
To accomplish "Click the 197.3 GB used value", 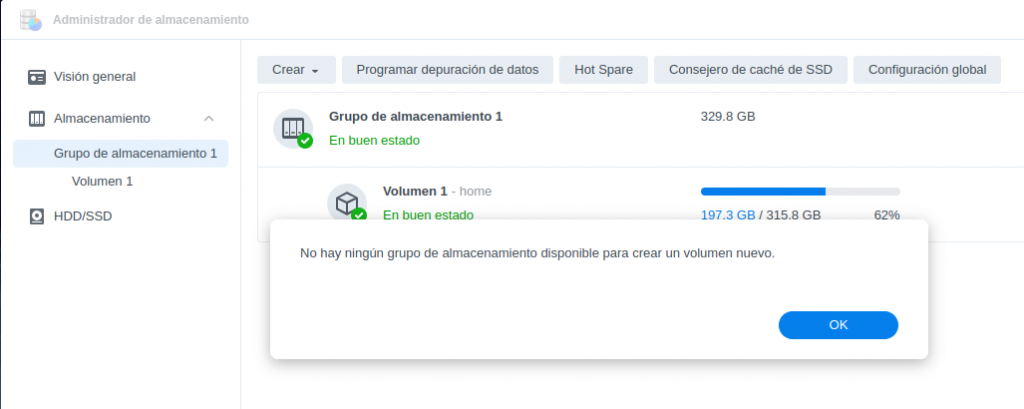I will [728, 215].
